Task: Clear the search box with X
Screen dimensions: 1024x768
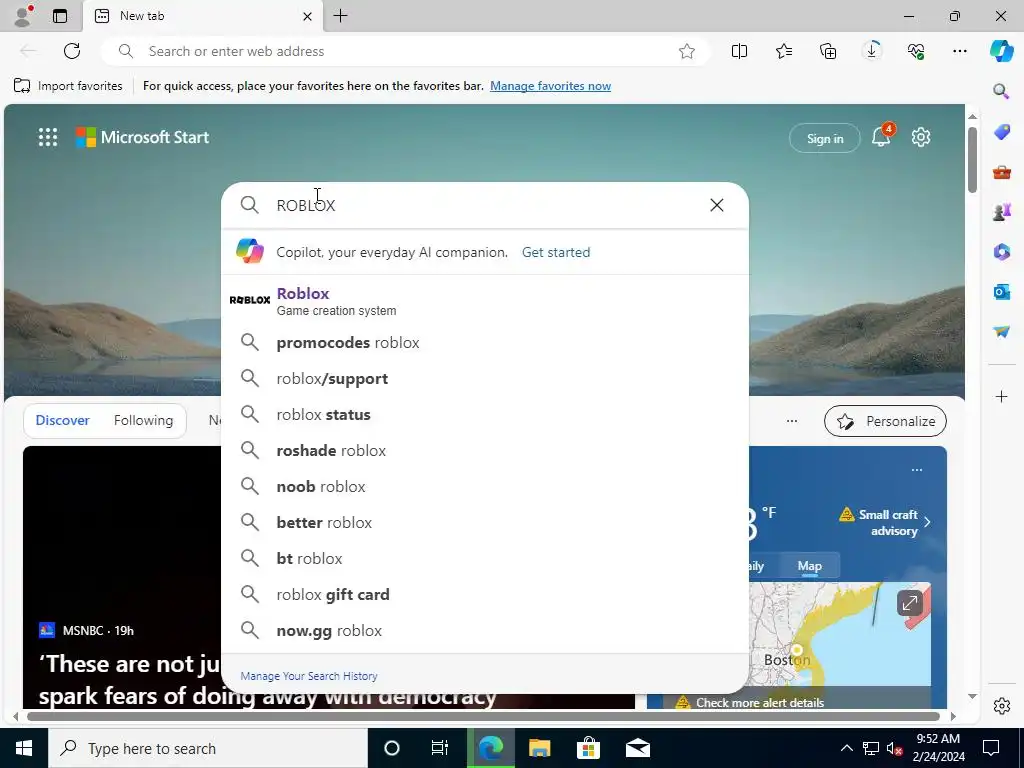Action: tap(716, 205)
